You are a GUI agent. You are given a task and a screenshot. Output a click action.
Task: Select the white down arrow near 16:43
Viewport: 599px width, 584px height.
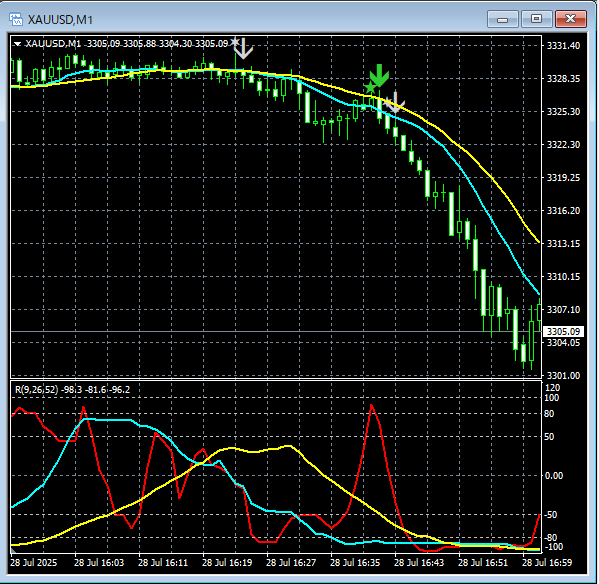(395, 102)
